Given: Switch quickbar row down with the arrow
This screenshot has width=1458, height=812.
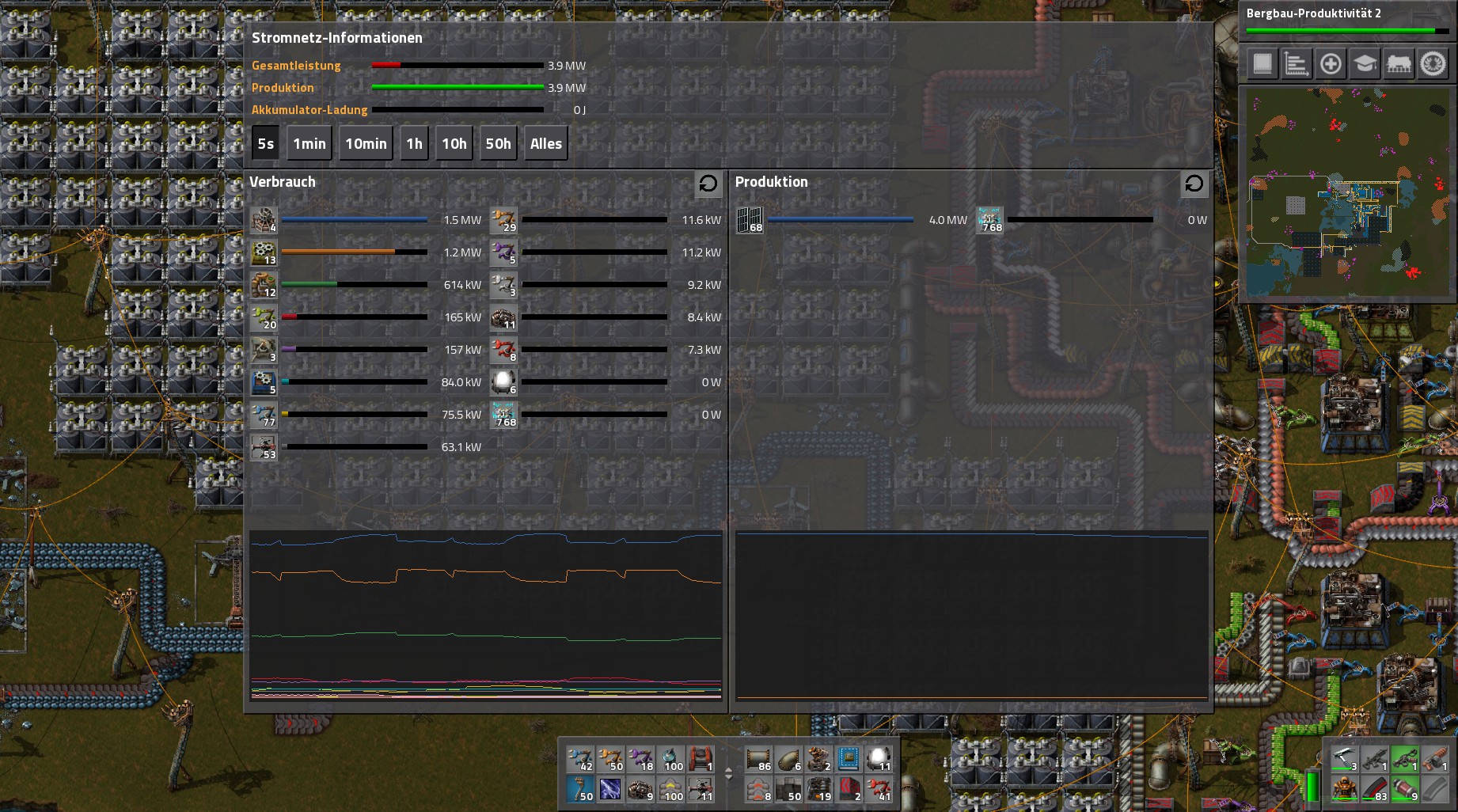Looking at the screenshot, I should click(x=729, y=779).
